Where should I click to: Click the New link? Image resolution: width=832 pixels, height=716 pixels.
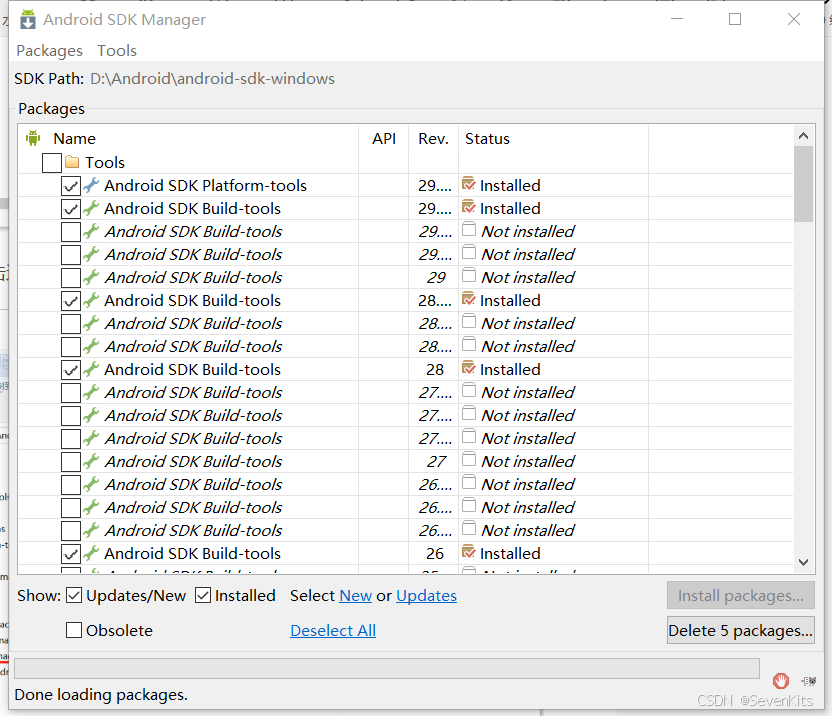coord(356,596)
